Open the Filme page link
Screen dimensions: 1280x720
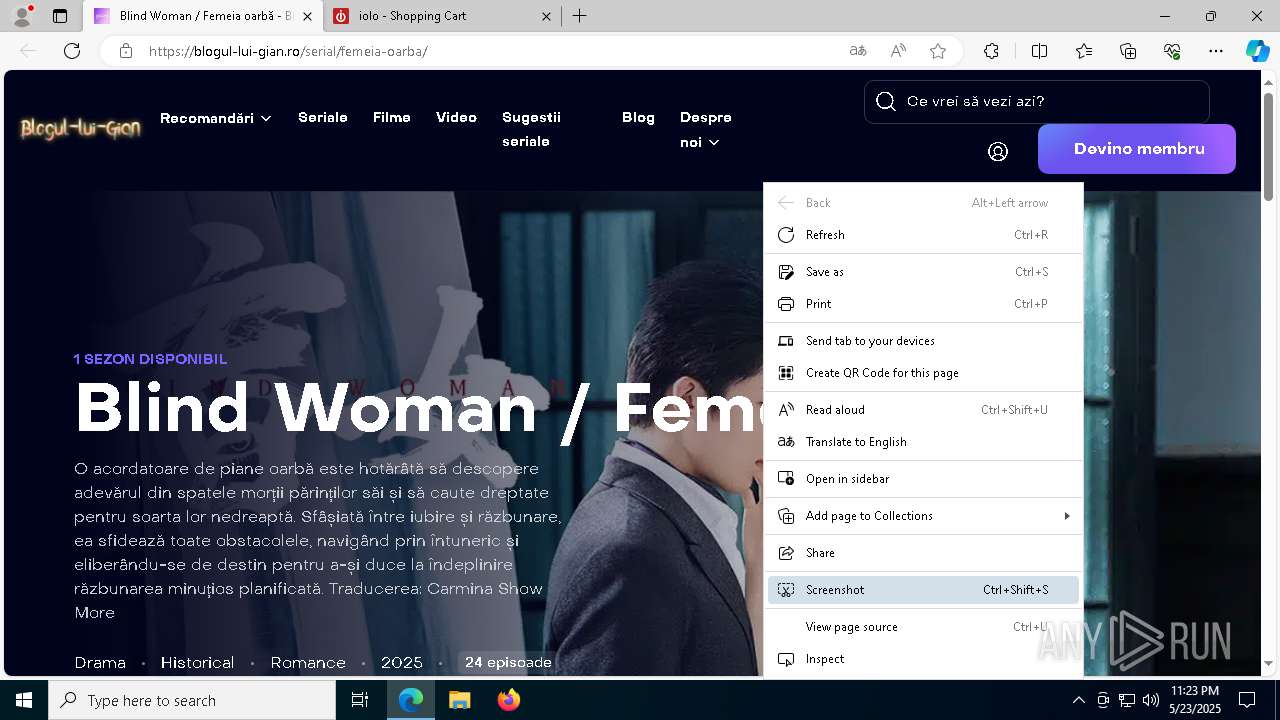coord(392,117)
